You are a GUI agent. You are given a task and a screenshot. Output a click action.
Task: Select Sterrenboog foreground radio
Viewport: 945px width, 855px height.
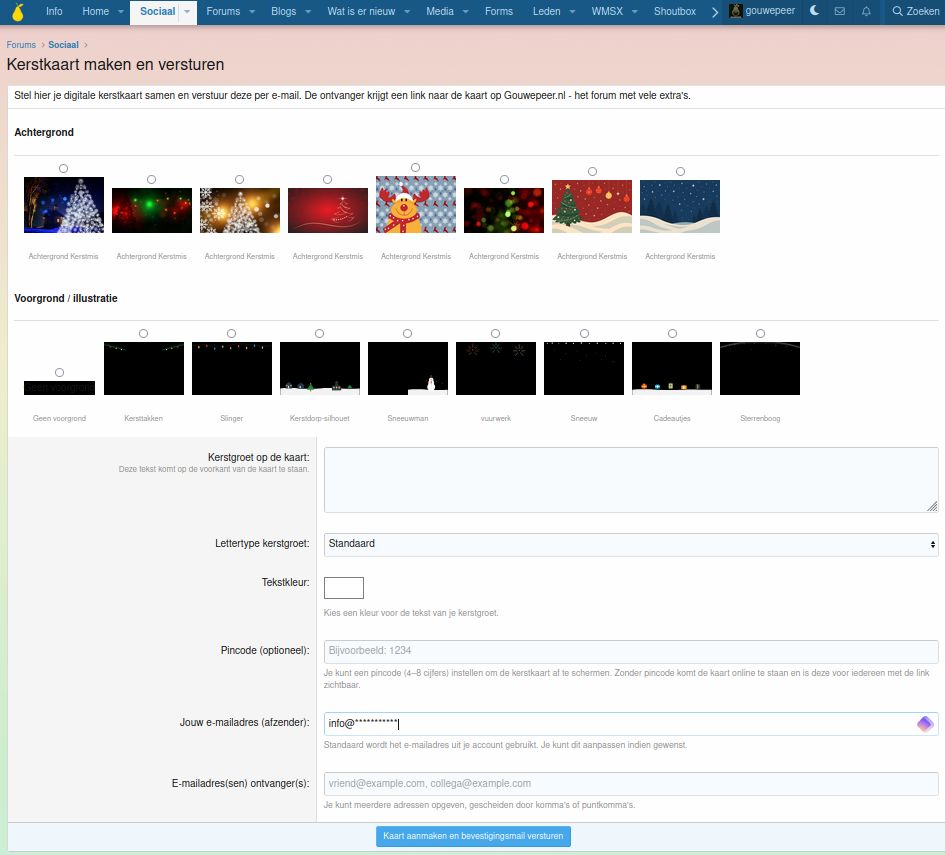click(x=761, y=333)
